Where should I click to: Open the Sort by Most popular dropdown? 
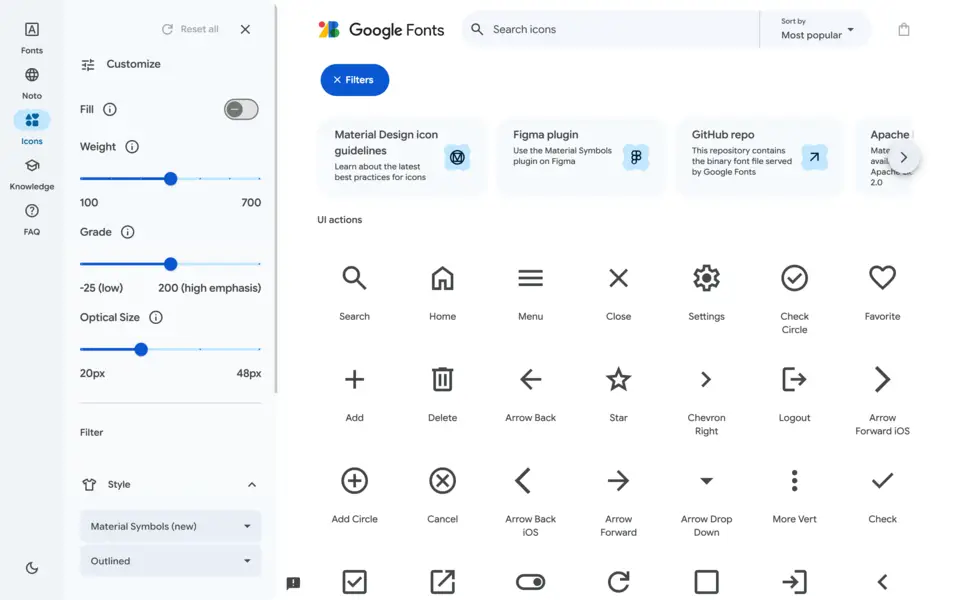pyautogui.click(x=816, y=29)
